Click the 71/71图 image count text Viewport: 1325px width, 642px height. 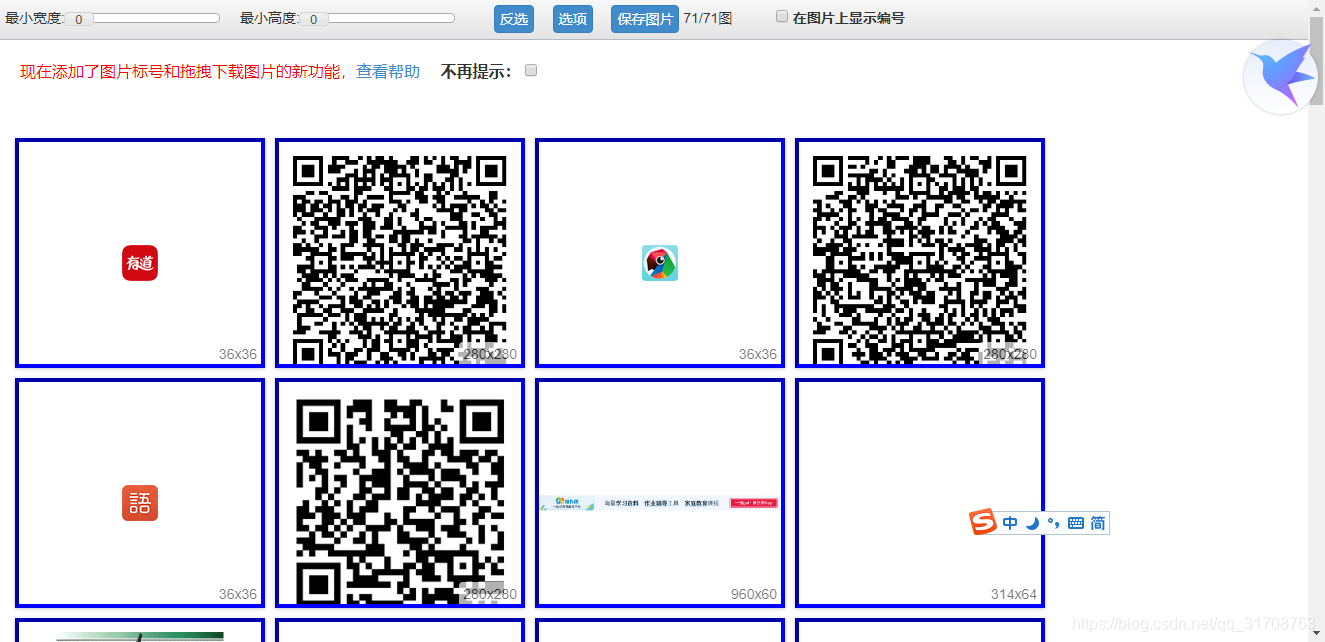[708, 18]
